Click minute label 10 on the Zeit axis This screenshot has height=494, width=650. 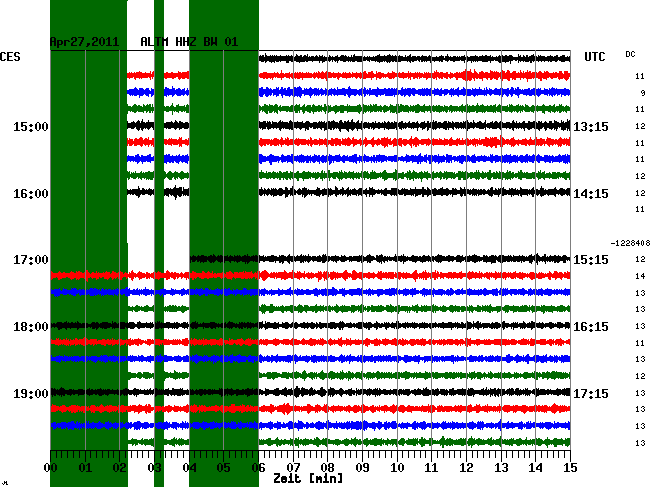(x=397, y=468)
